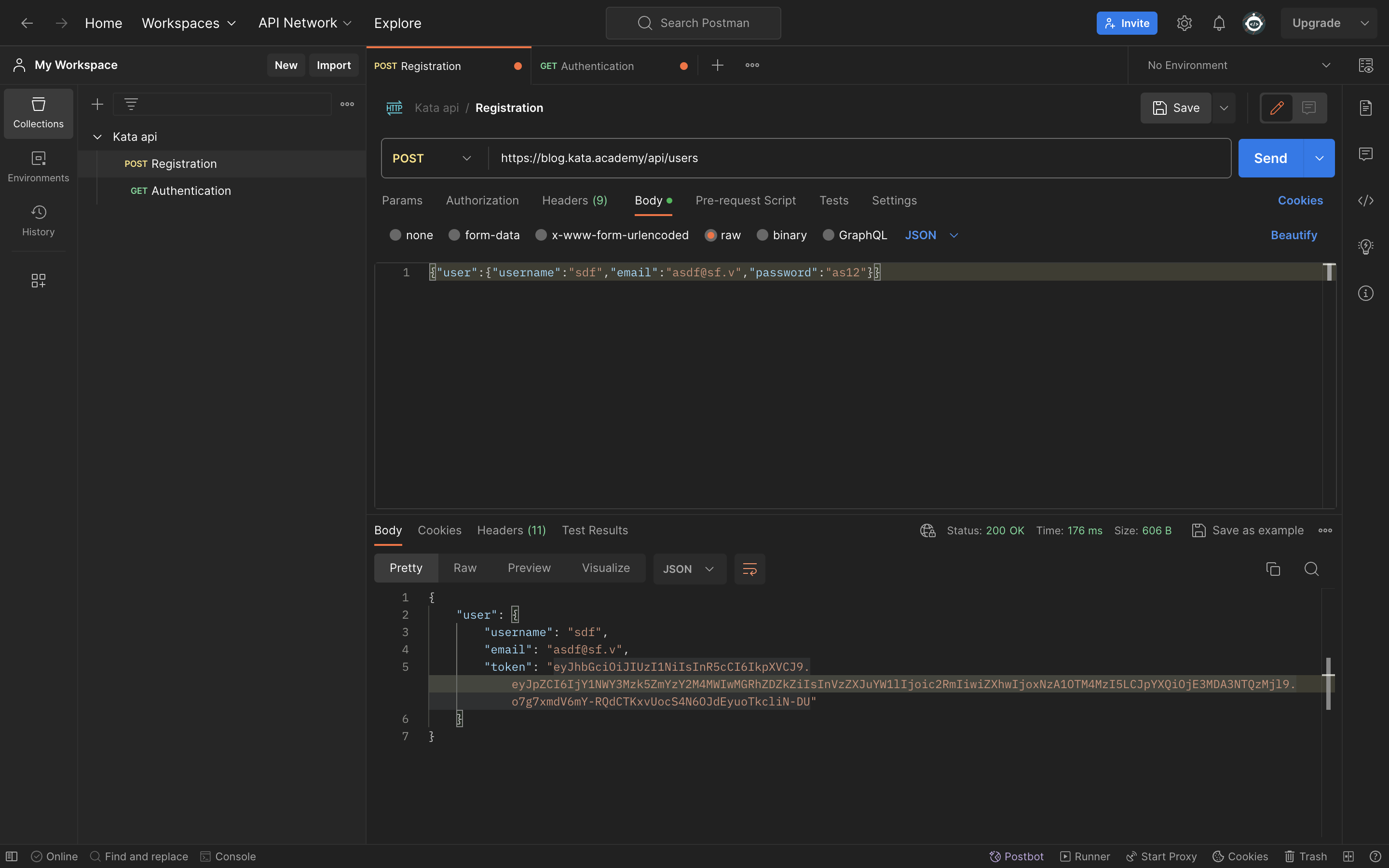
Task: Open the Collections panel in the sidebar
Action: point(38,113)
